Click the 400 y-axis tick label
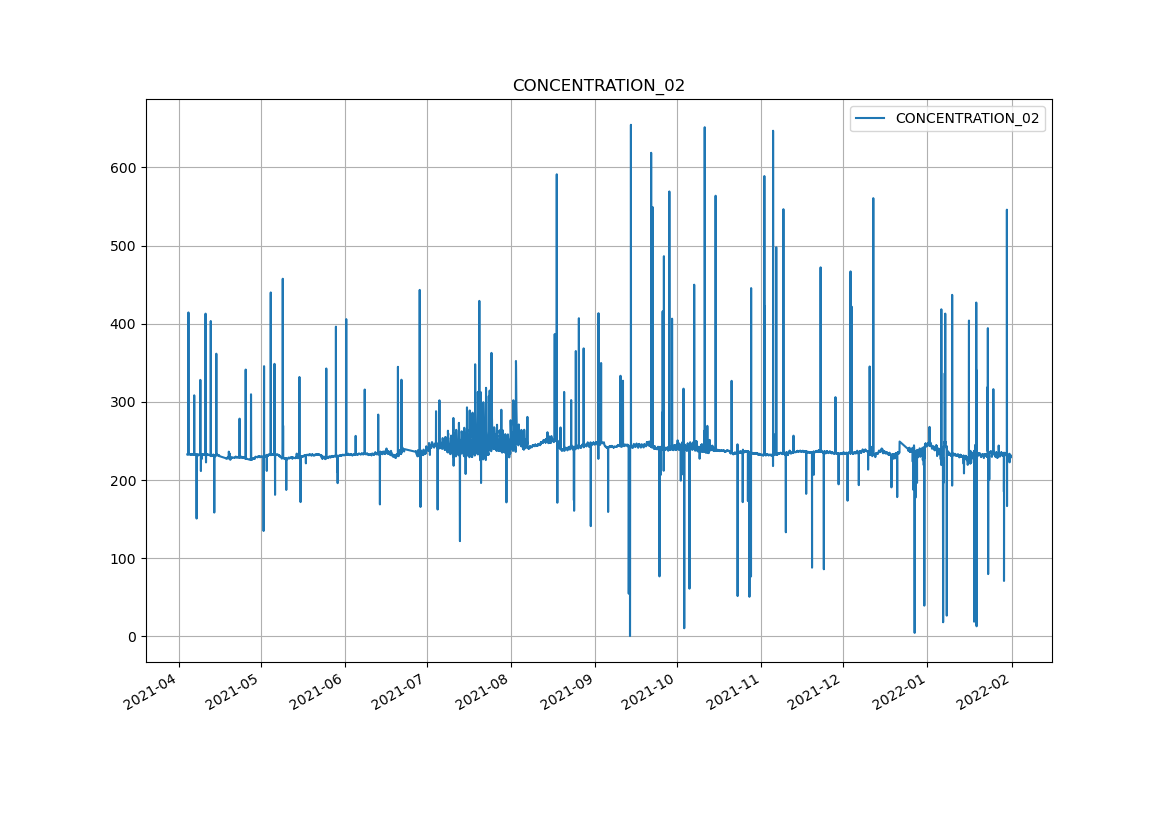 click(123, 324)
